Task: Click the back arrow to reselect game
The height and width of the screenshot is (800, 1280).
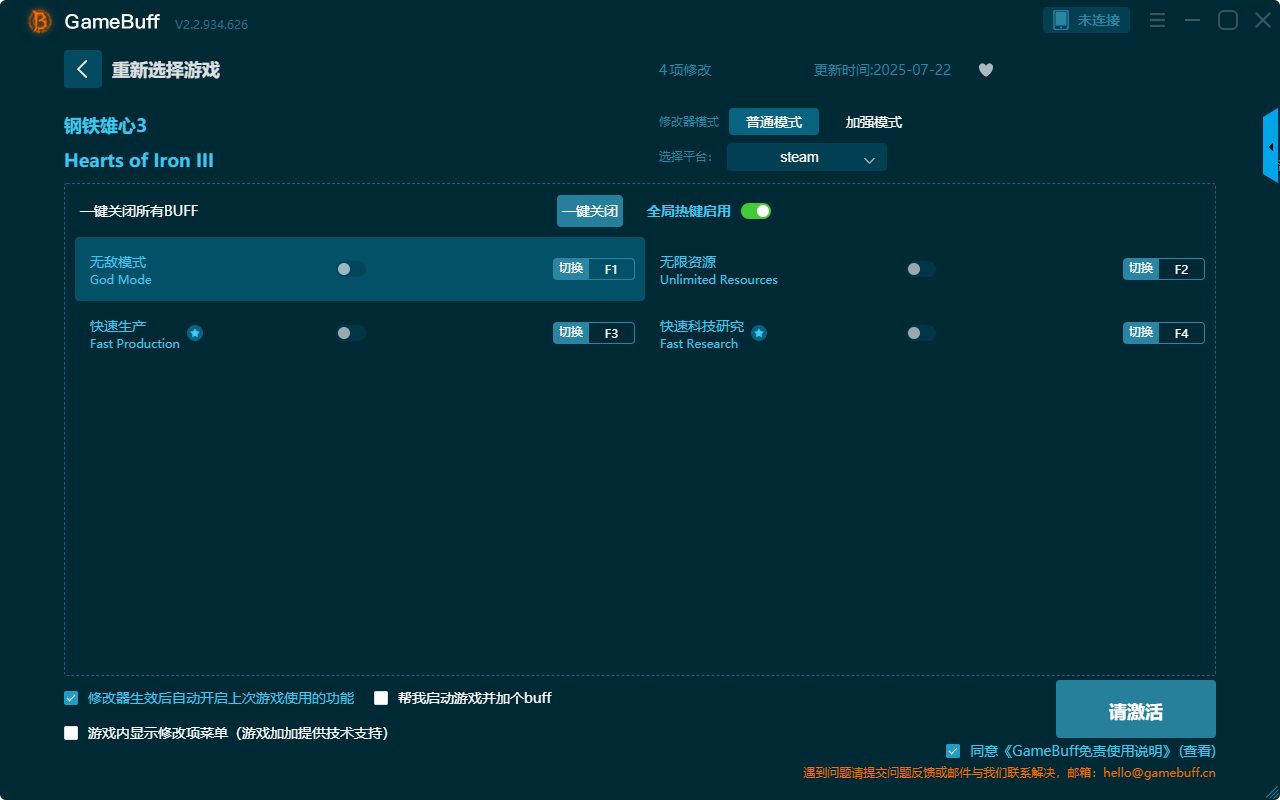Action: pos(83,69)
